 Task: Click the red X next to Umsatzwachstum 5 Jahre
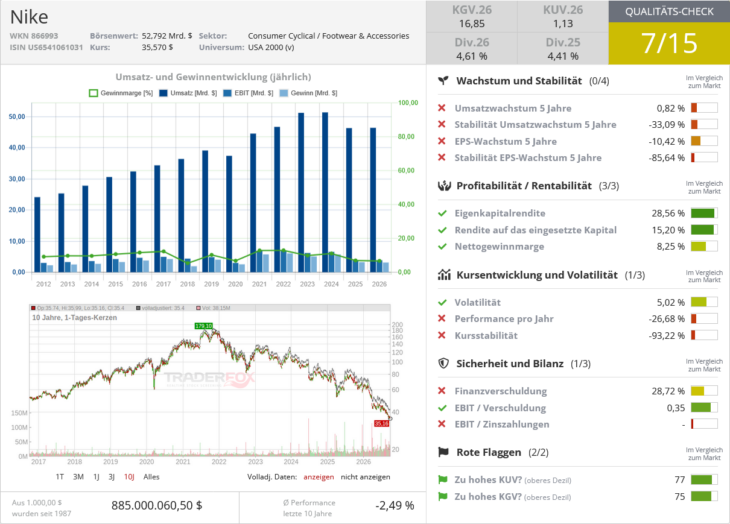pyautogui.click(x=442, y=108)
